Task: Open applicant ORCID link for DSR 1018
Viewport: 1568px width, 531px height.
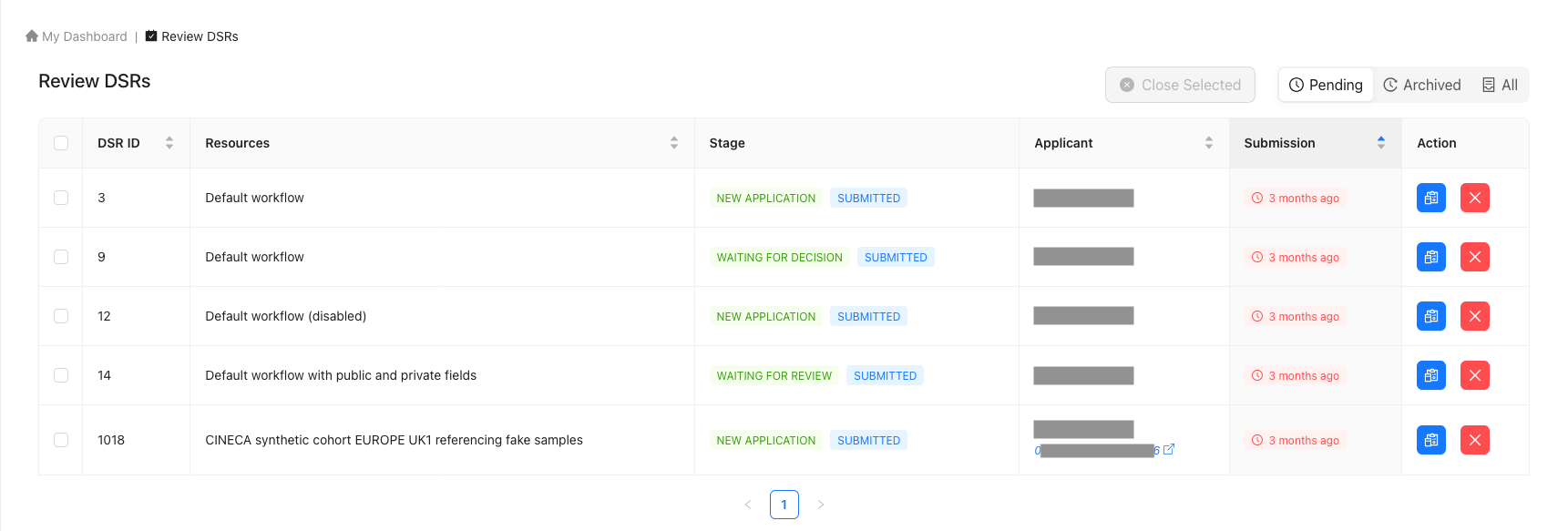Action: [x=1097, y=450]
